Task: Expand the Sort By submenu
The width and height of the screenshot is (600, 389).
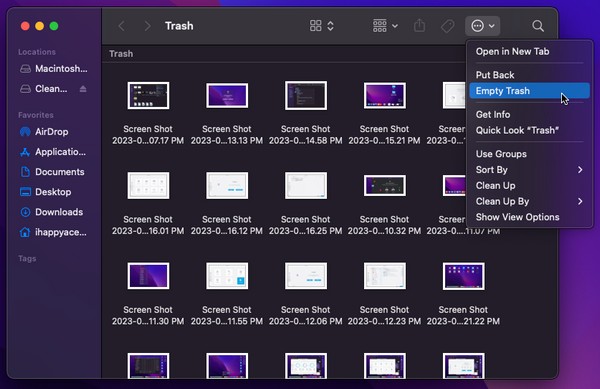Action: [x=530, y=170]
